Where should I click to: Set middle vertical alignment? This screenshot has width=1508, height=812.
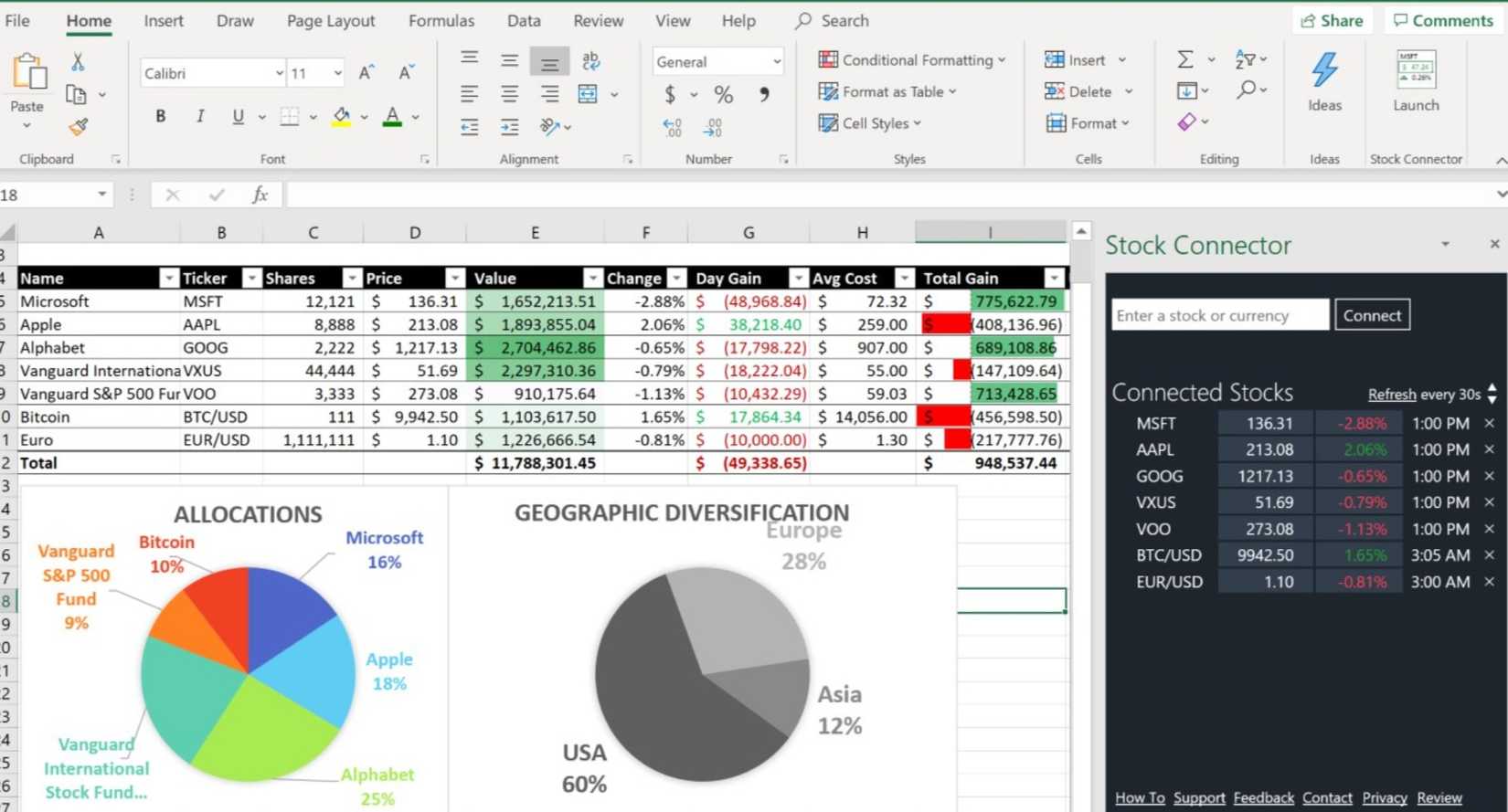pos(510,60)
